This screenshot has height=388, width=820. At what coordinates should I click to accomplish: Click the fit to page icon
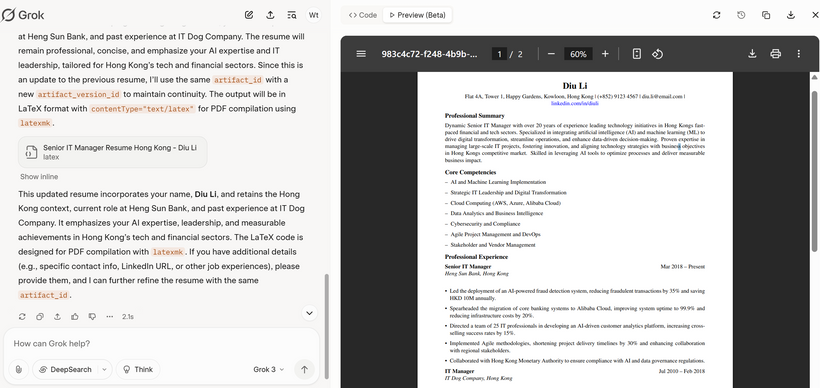[x=636, y=54]
